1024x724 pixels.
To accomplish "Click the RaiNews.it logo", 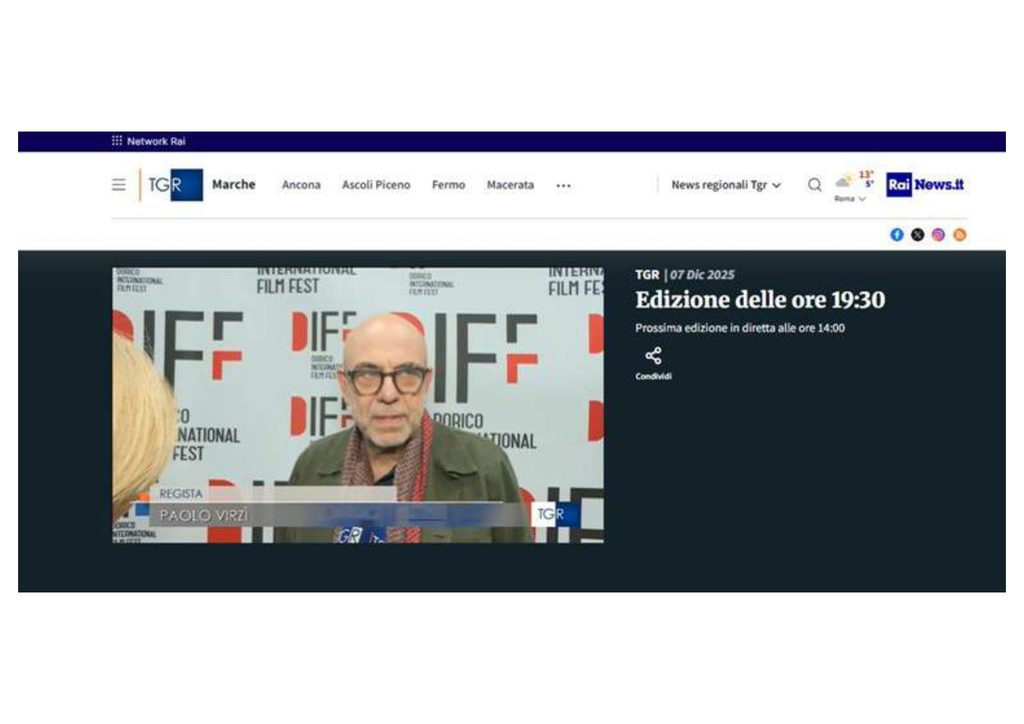I will pos(925,185).
